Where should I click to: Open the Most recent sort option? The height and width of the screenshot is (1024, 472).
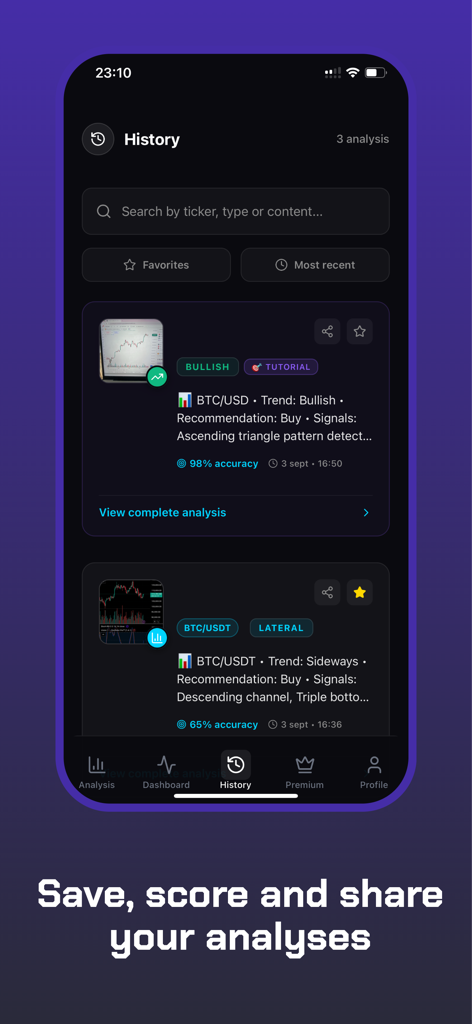tap(315, 264)
